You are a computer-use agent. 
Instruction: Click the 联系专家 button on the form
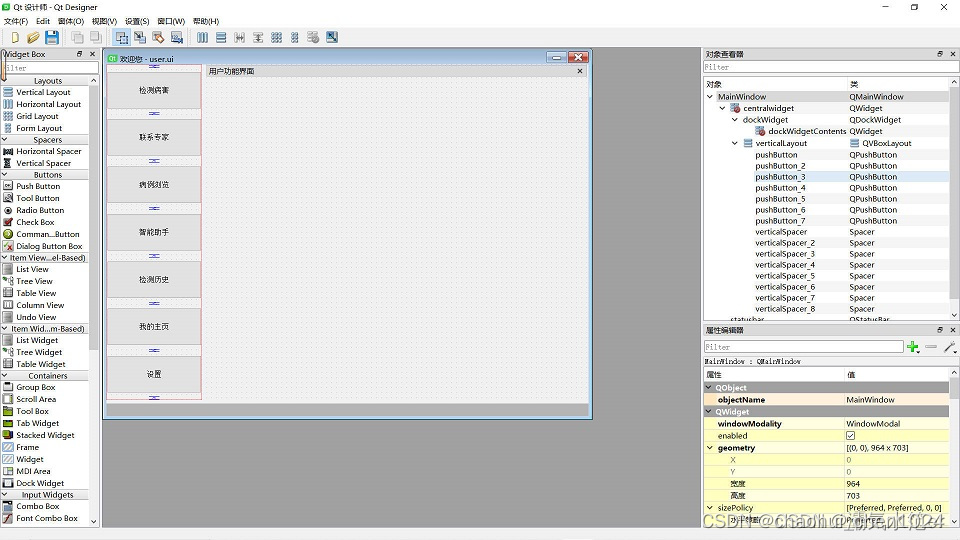click(154, 137)
